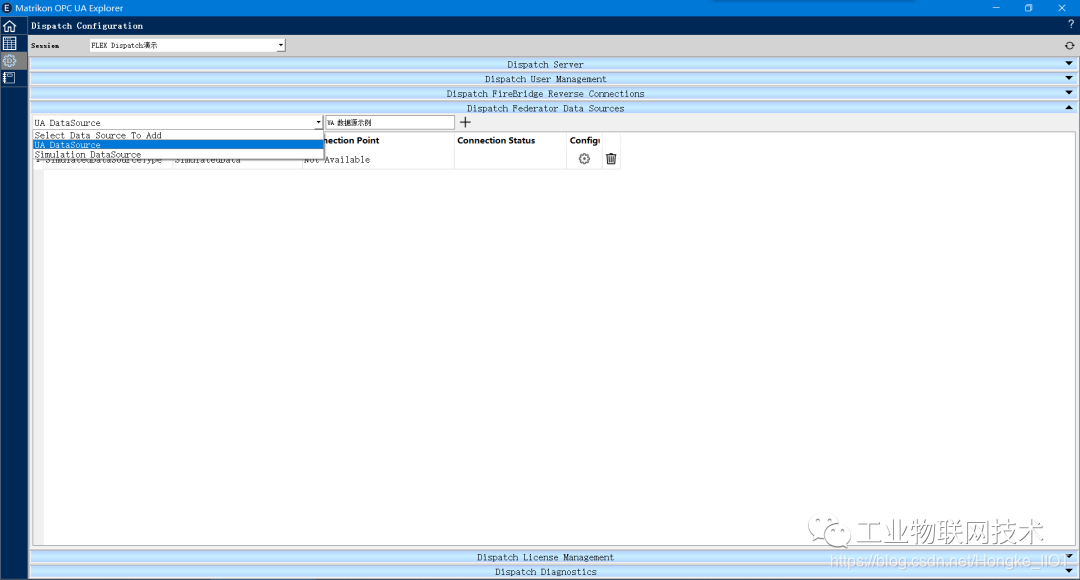Add data source with the plus icon
Image resolution: width=1080 pixels, height=580 pixels.
pos(465,122)
